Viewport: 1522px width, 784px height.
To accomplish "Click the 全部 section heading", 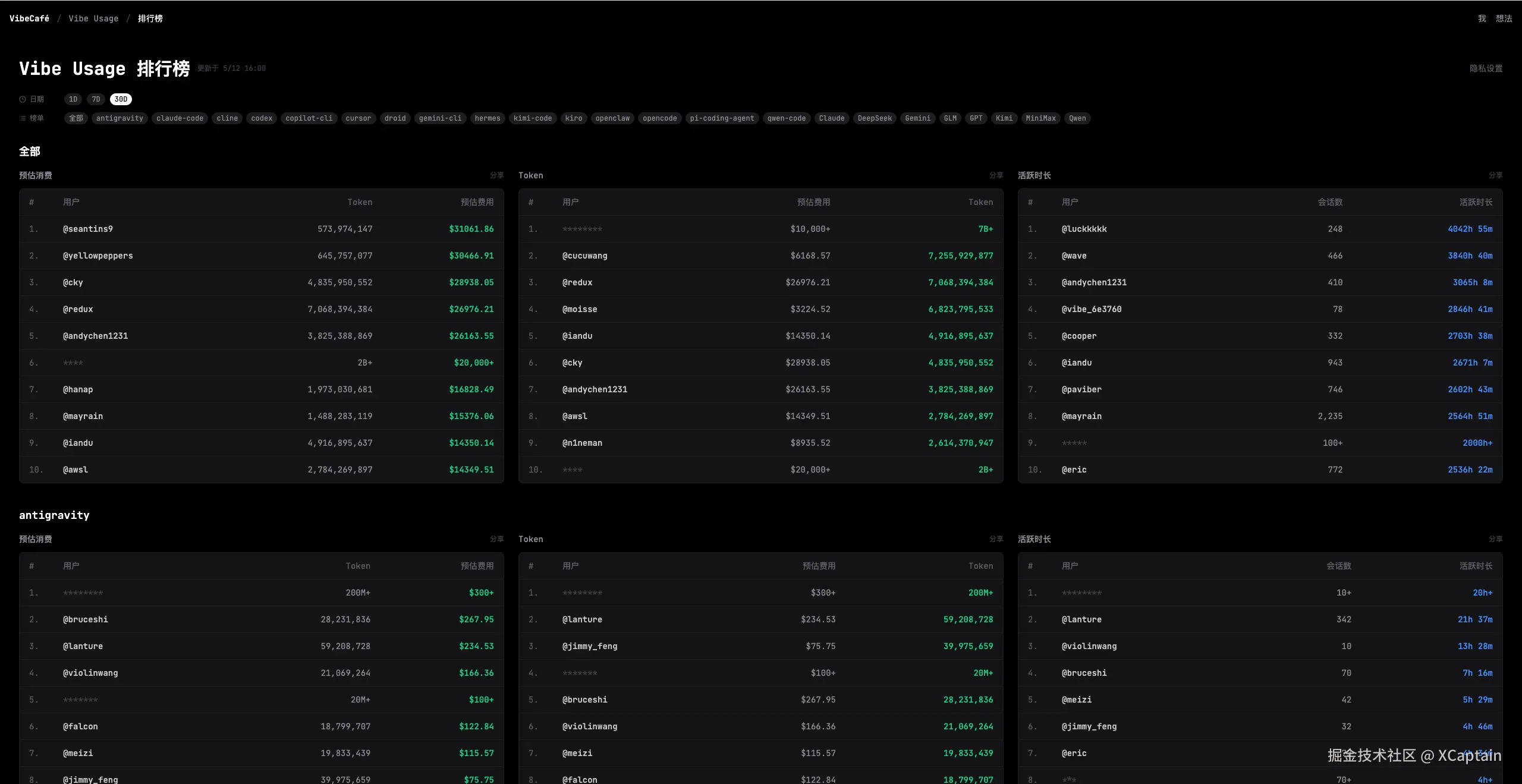I will click(30, 151).
